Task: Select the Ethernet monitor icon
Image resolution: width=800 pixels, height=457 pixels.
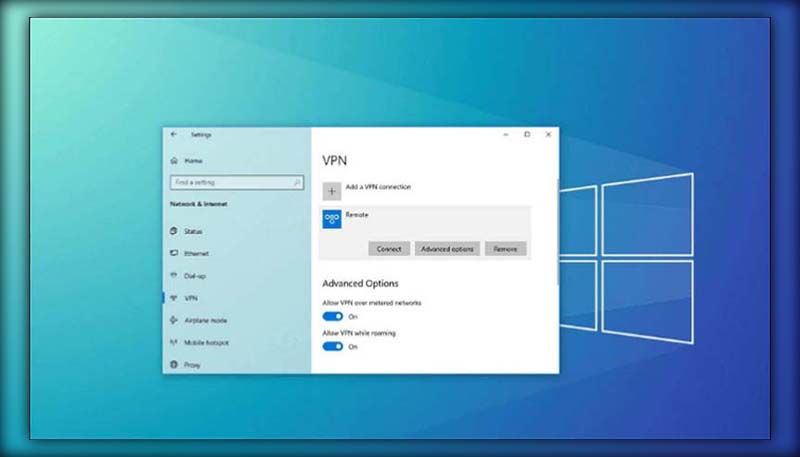Action: [174, 253]
